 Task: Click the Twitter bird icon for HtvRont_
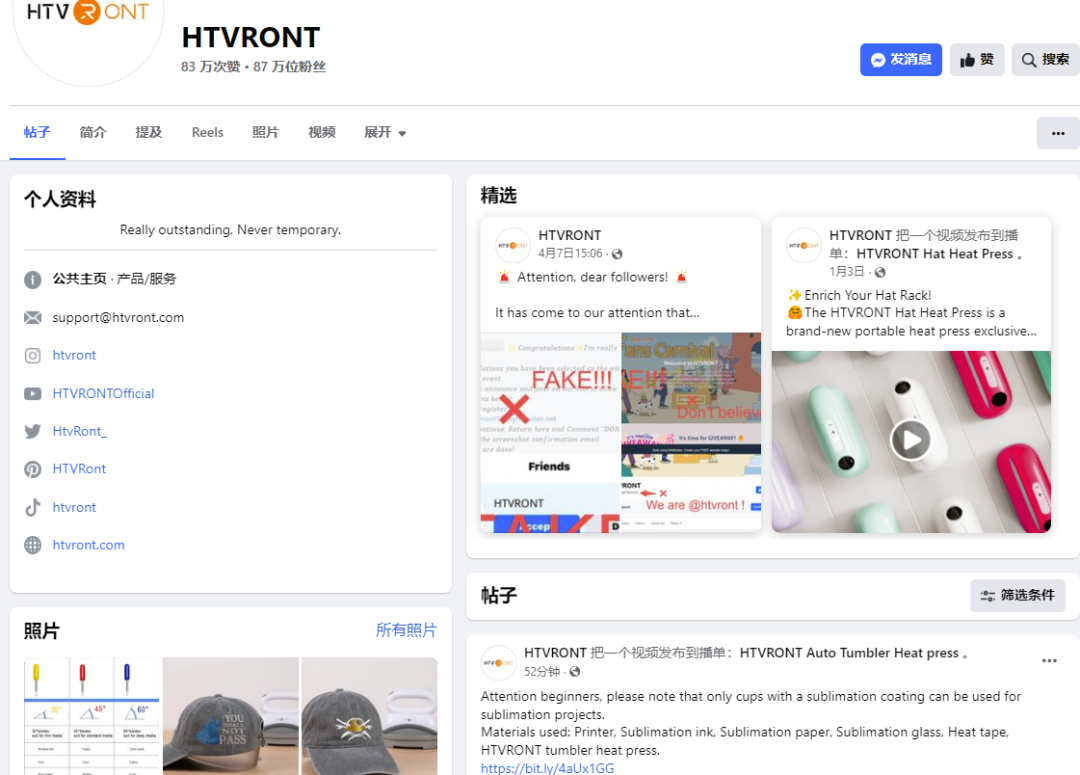32,431
